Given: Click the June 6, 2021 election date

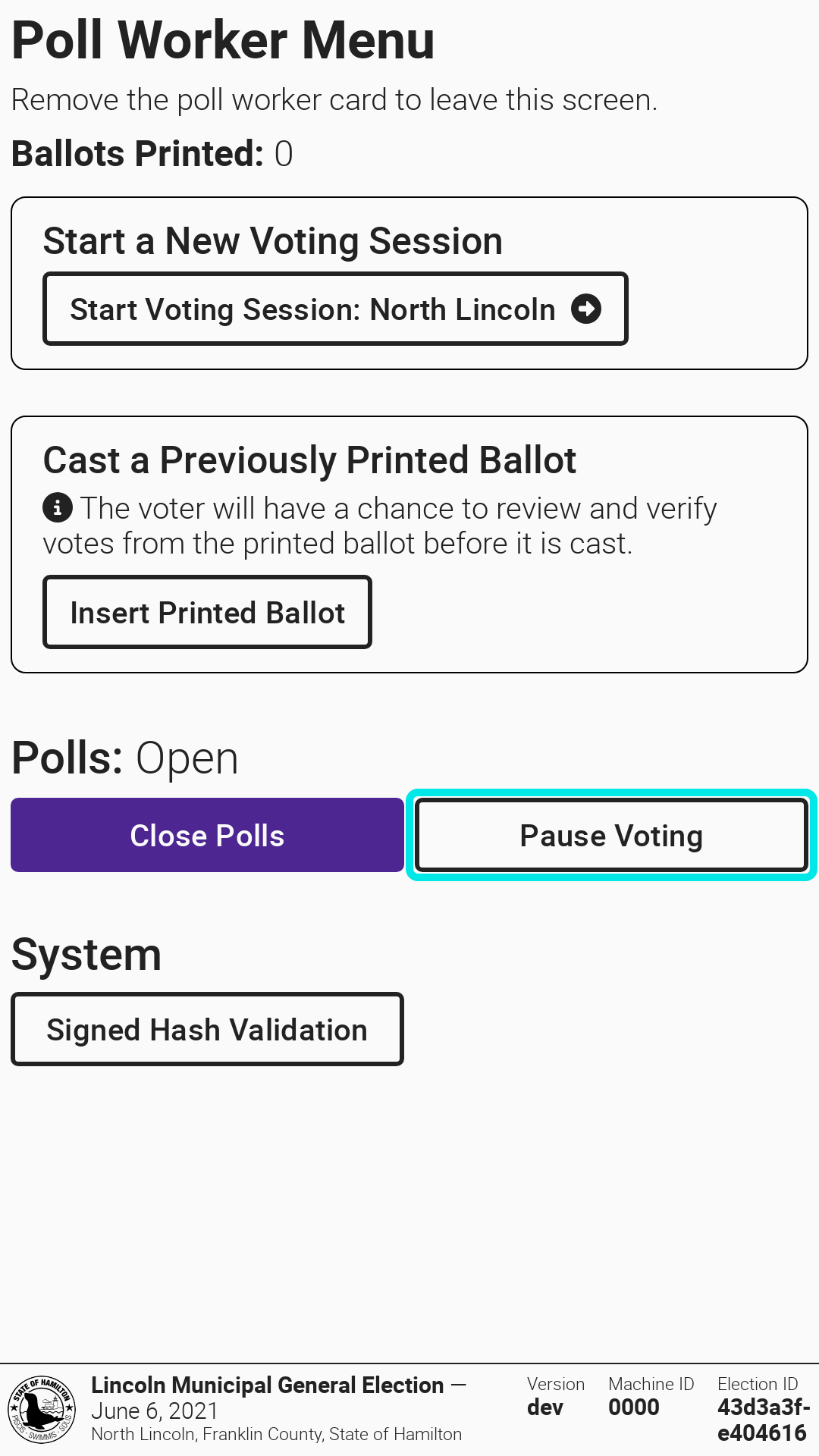Looking at the screenshot, I should coord(155,1411).
